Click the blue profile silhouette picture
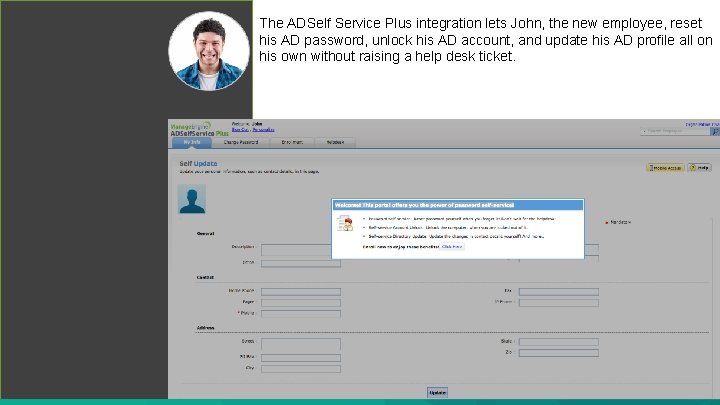Viewport: 720px width, 405px height. pos(192,199)
